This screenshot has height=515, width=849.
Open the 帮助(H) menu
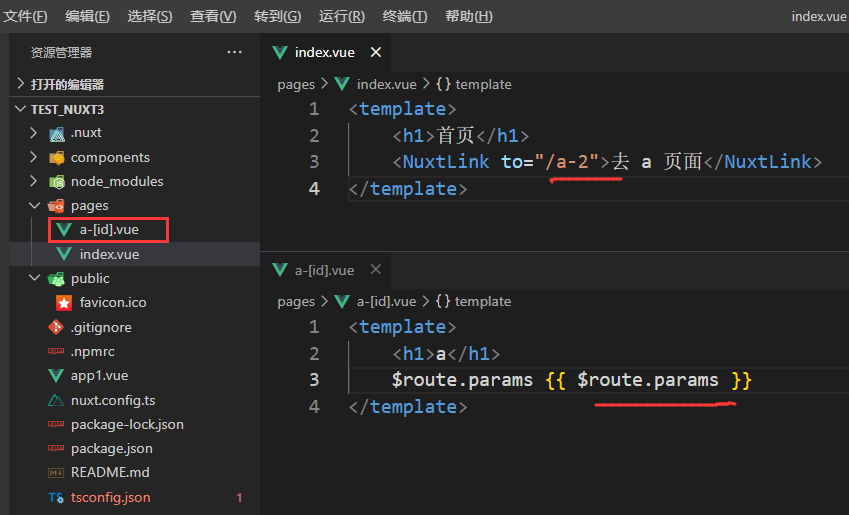pos(468,16)
